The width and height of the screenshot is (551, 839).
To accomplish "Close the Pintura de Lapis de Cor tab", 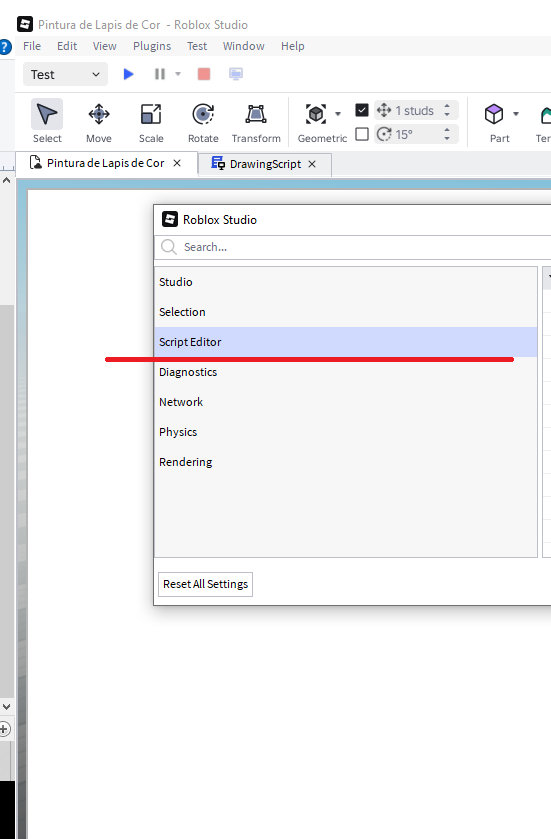I will click(x=177, y=163).
